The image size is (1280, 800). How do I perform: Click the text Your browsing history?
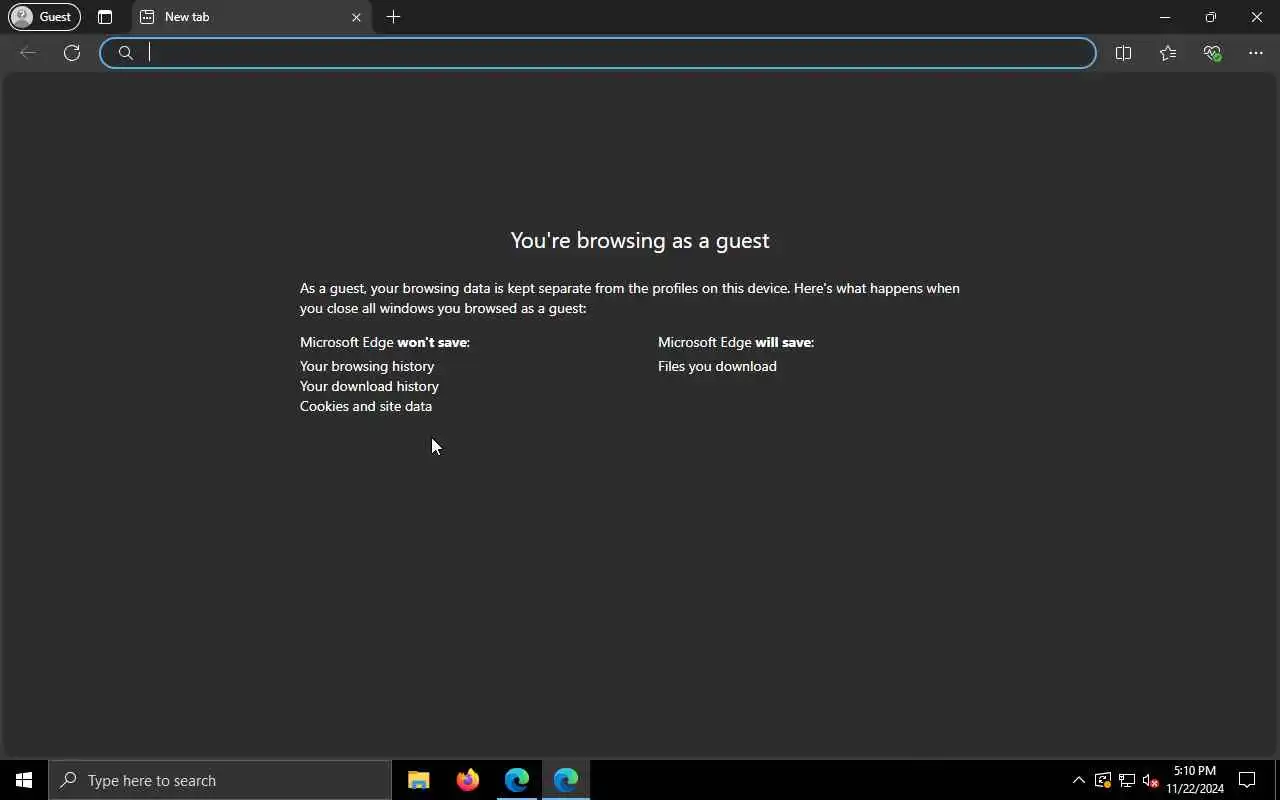click(x=367, y=366)
